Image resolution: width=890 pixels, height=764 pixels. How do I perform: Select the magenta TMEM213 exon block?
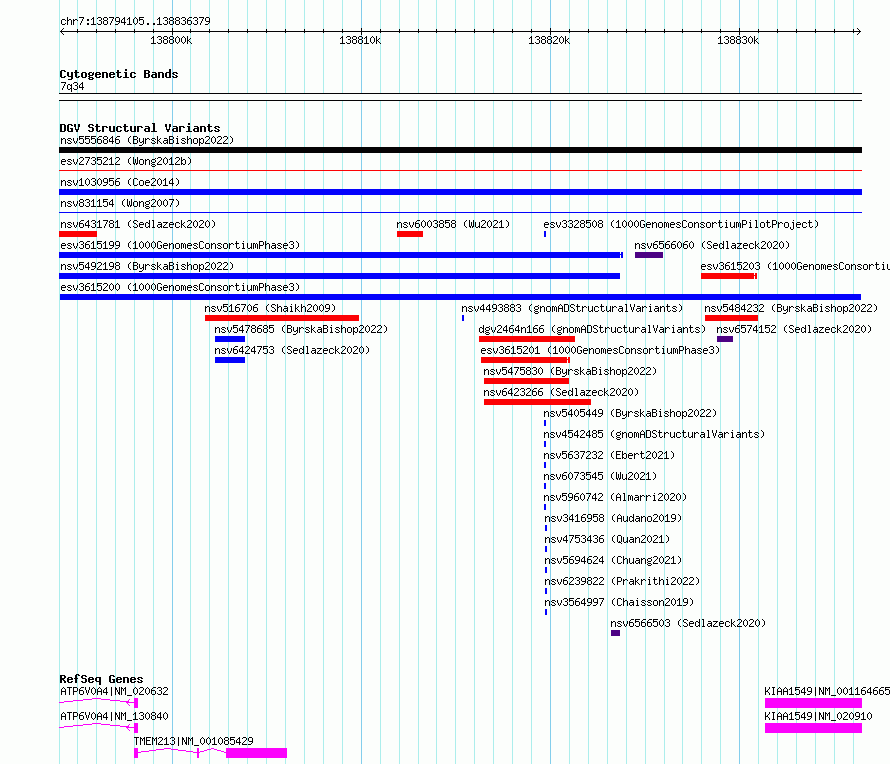pos(257,753)
